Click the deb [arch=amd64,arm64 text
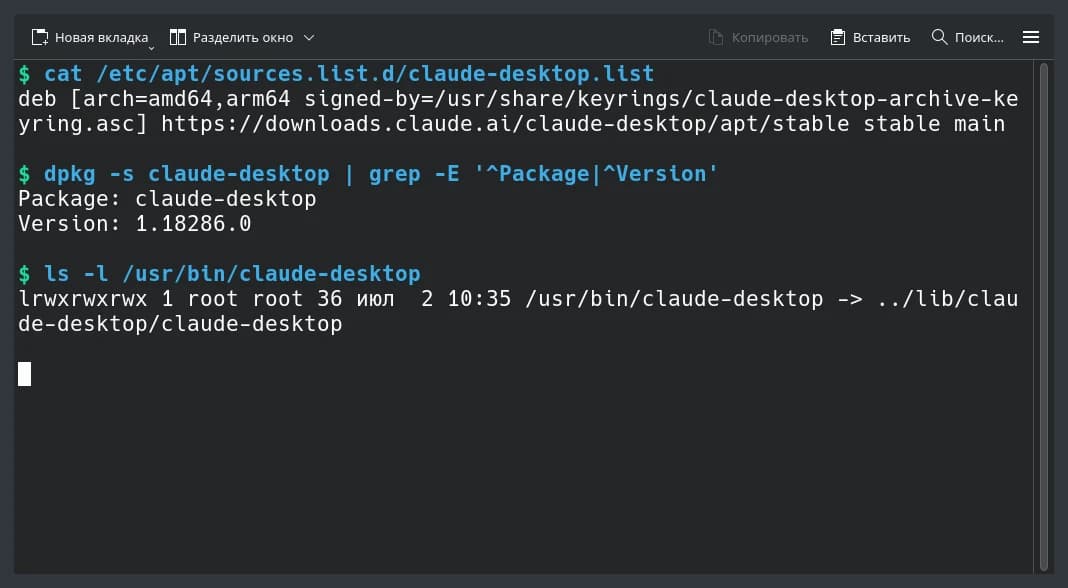The height and width of the screenshot is (588, 1068). (x=154, y=99)
